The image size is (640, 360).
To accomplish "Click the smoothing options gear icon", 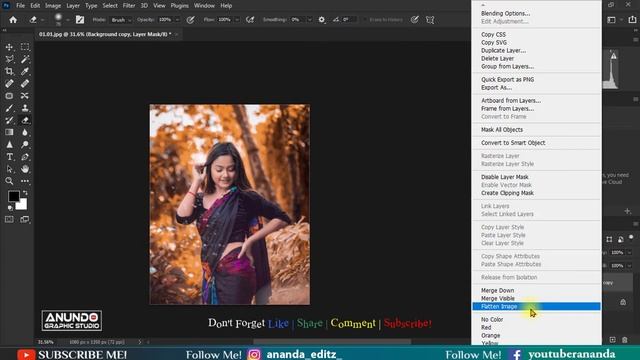I will coord(322,20).
